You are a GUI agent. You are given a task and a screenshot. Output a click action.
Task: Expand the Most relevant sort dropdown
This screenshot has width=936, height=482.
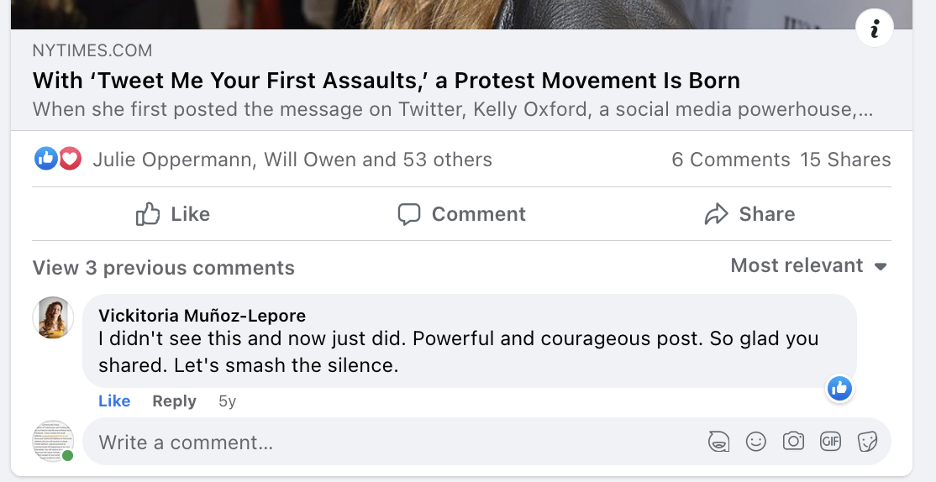809,266
